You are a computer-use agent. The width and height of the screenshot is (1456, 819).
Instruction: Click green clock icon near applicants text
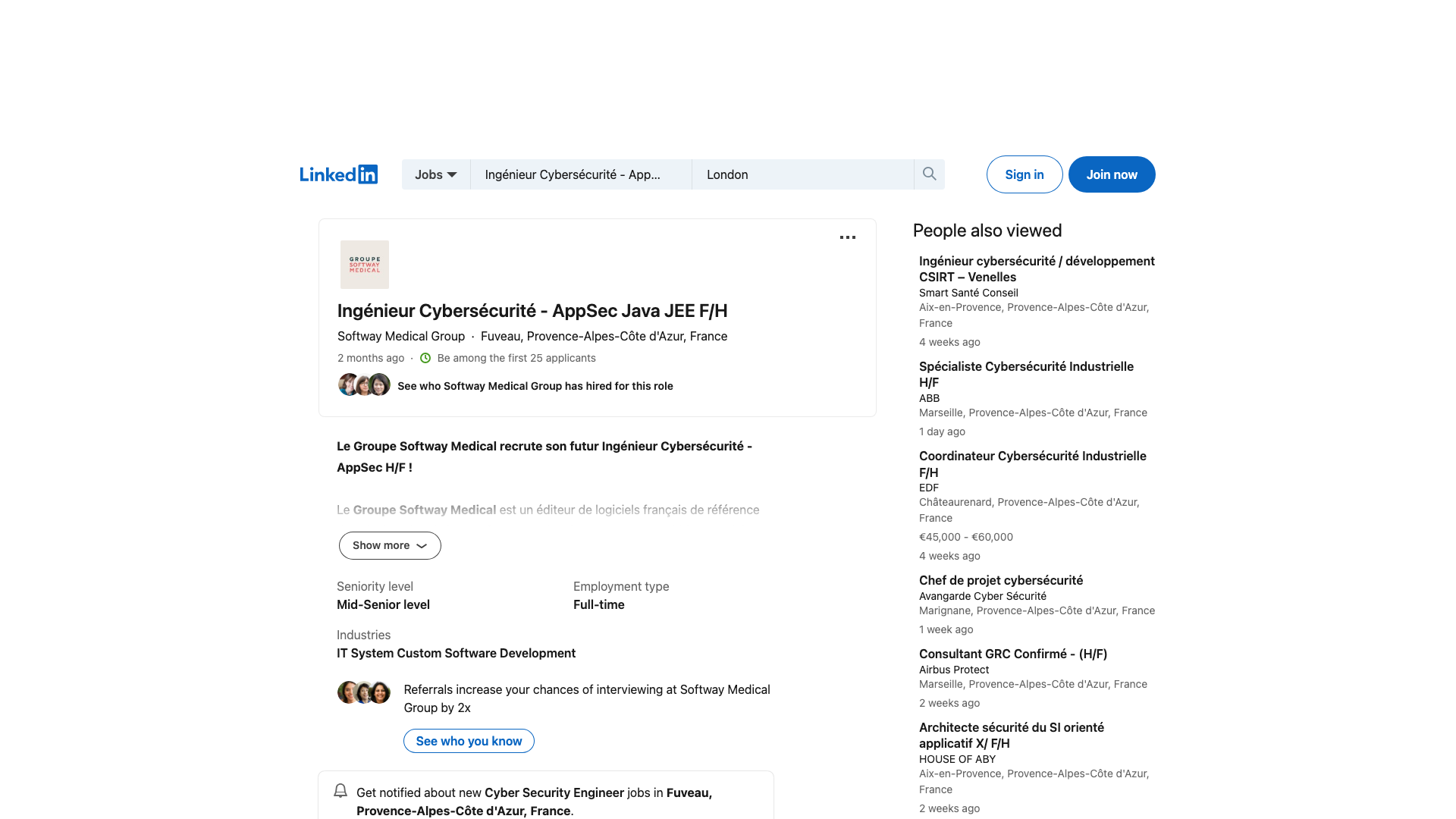[425, 358]
